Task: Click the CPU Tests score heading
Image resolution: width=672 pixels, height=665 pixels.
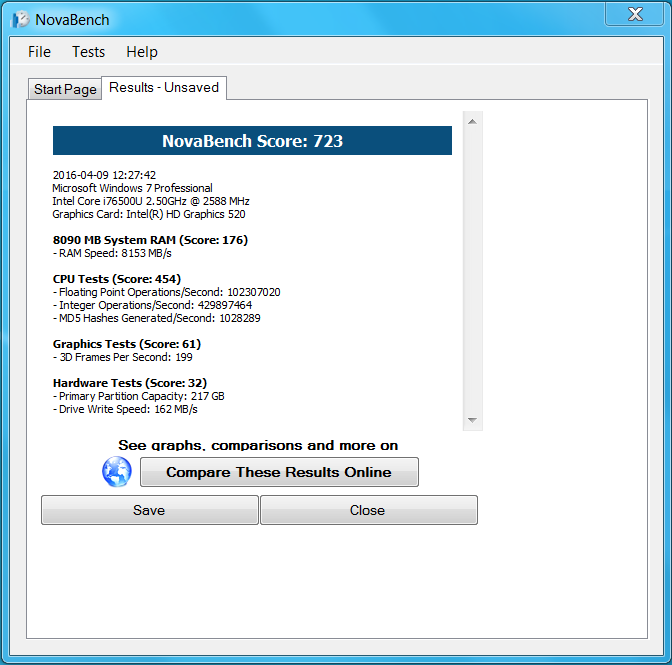Action: pos(117,279)
